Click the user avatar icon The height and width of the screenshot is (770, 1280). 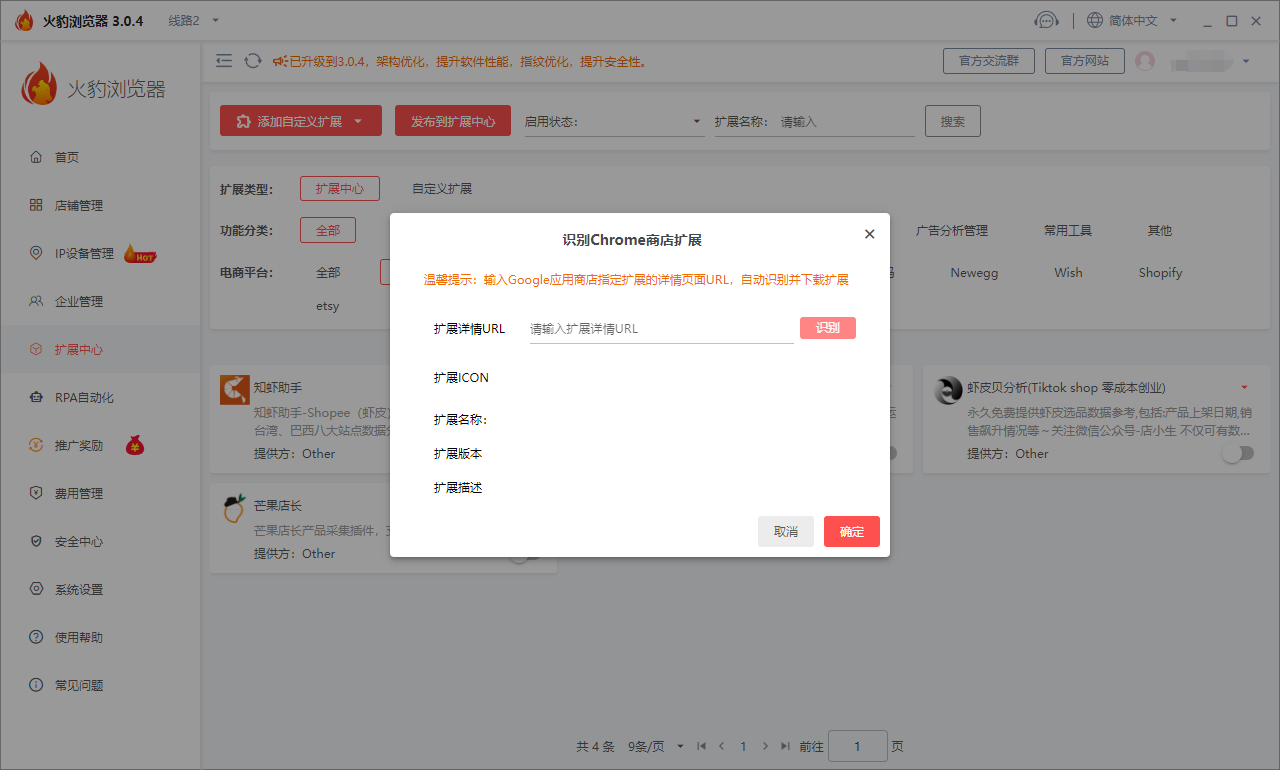point(1145,61)
